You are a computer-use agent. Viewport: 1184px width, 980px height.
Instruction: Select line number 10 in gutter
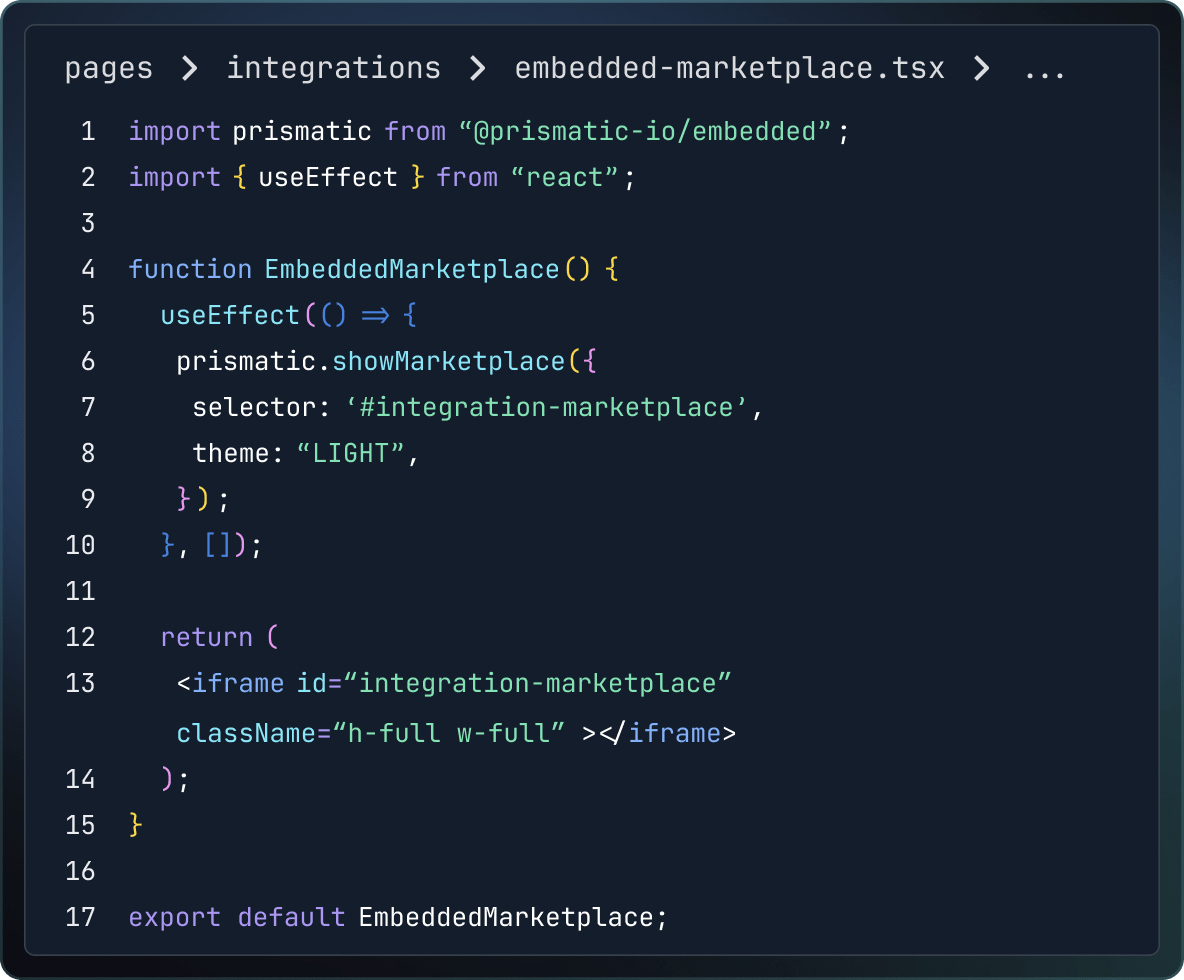pyautogui.click(x=80, y=545)
